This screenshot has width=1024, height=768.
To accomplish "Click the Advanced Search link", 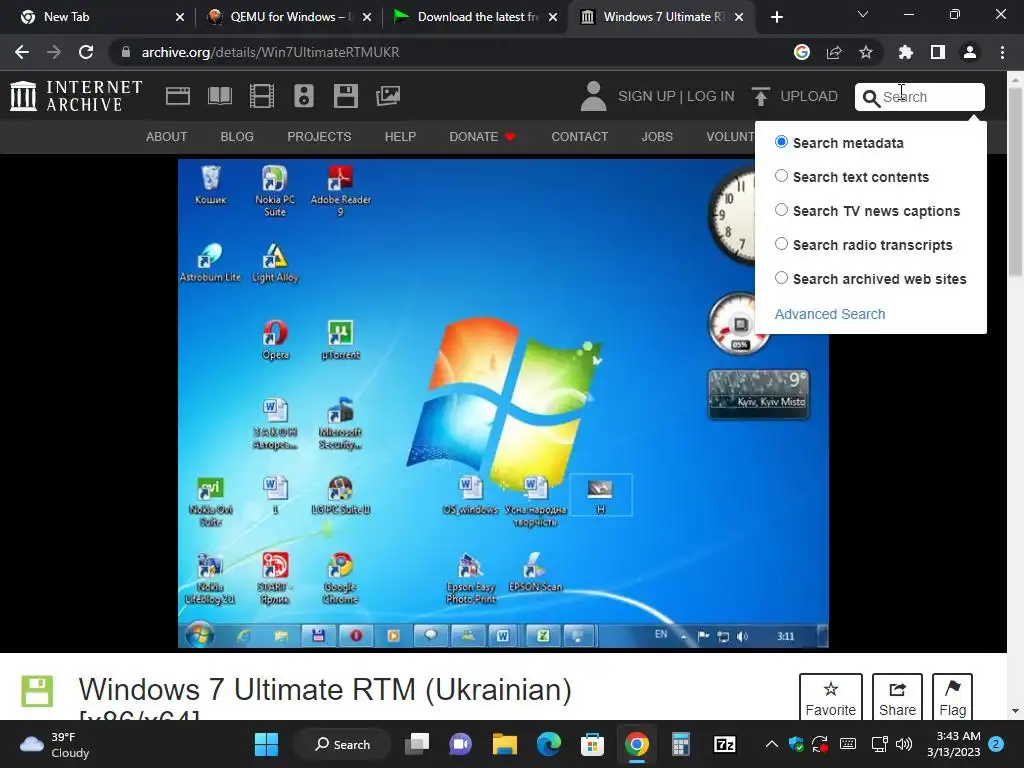I will (x=830, y=314).
